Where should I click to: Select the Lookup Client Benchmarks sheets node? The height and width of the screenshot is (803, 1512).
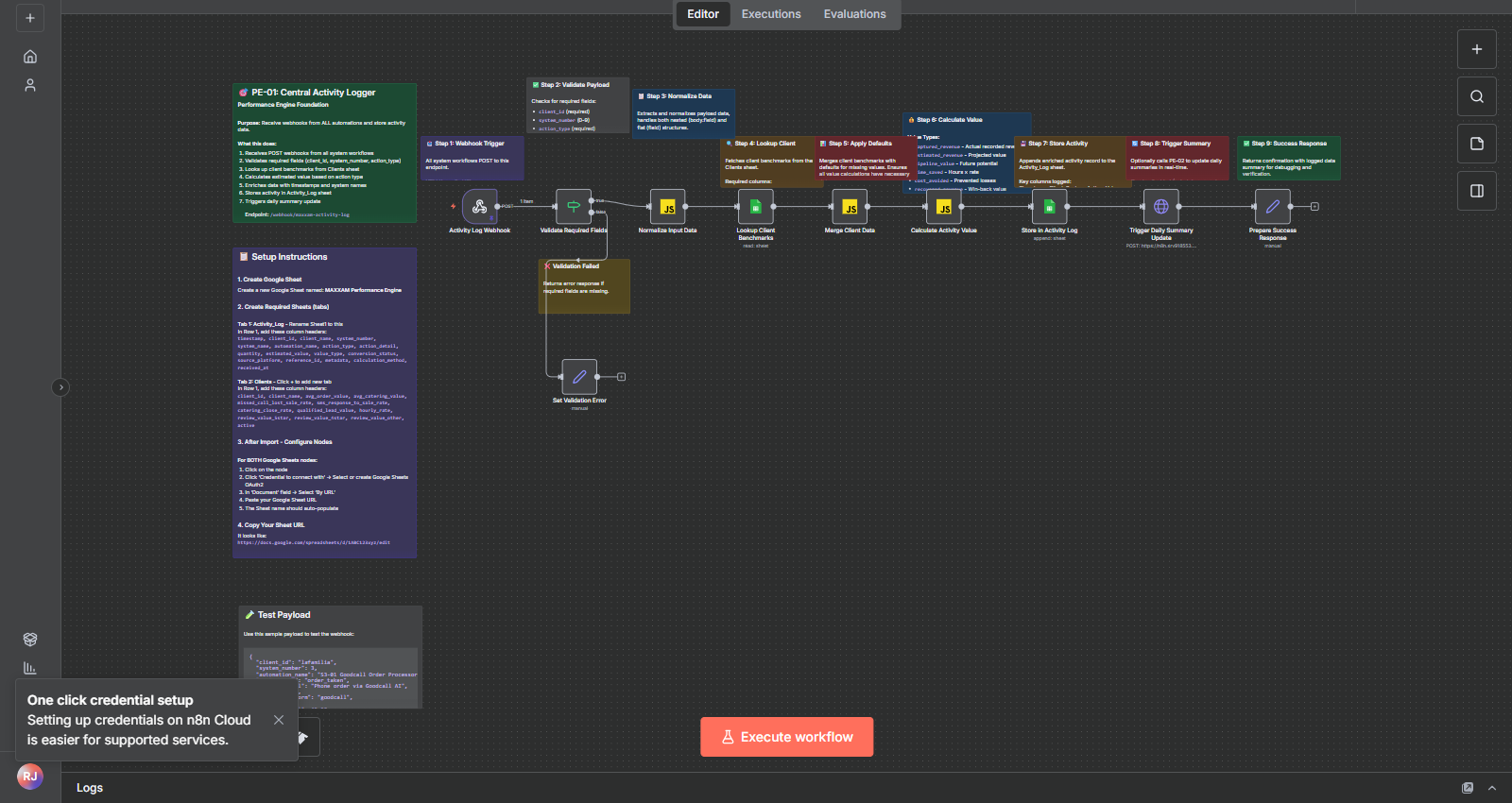[756, 206]
